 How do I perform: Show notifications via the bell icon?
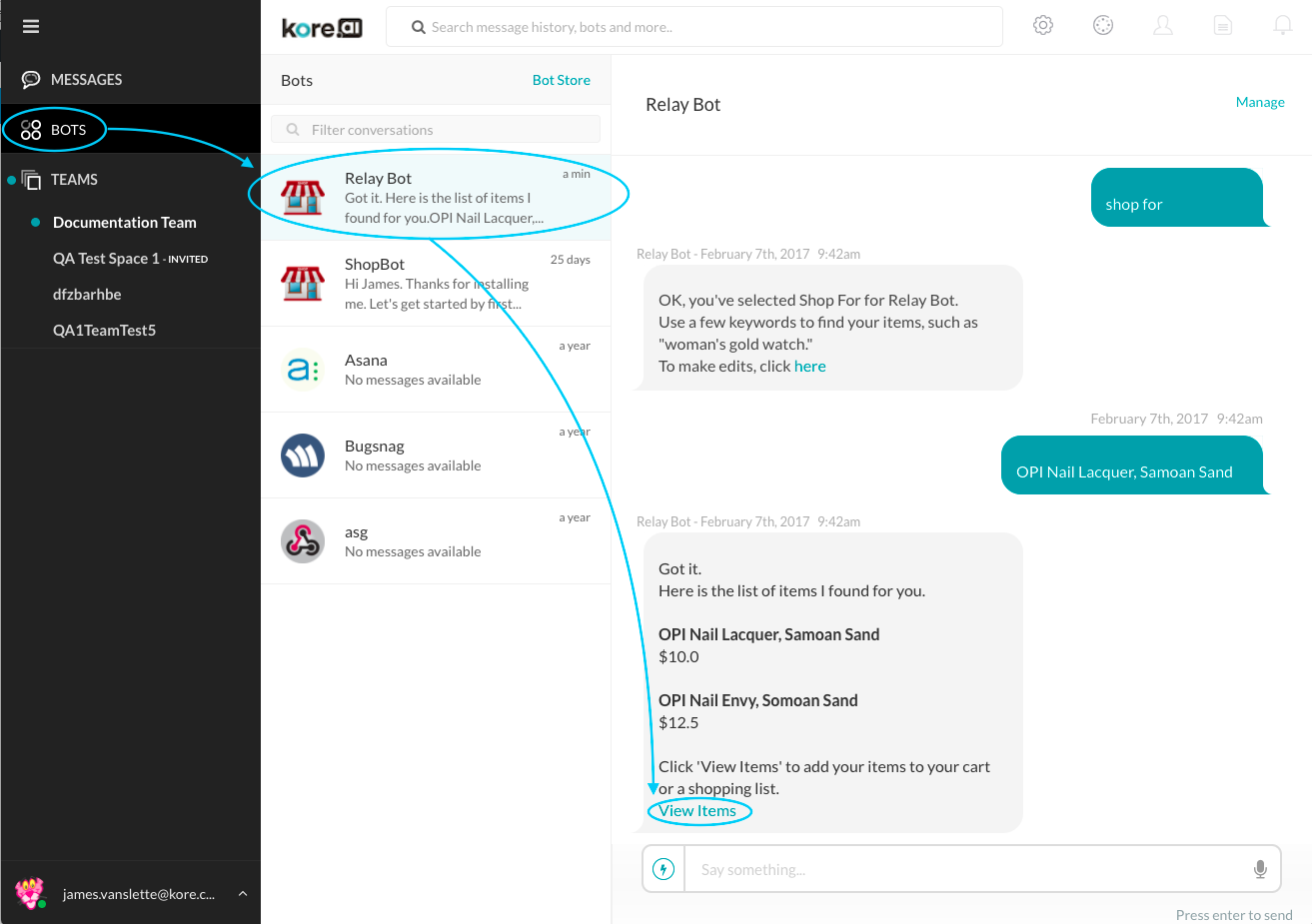(1283, 26)
